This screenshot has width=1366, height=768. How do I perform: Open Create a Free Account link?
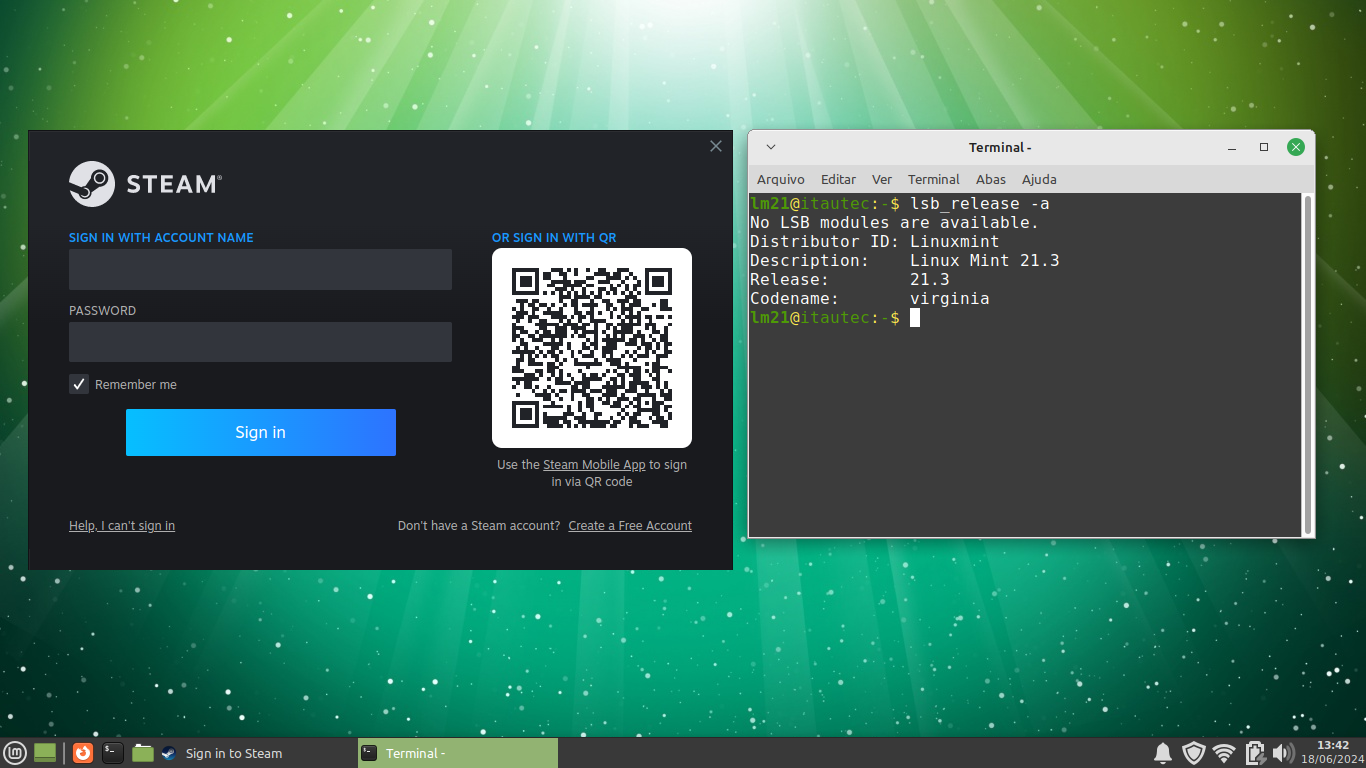pyautogui.click(x=630, y=526)
